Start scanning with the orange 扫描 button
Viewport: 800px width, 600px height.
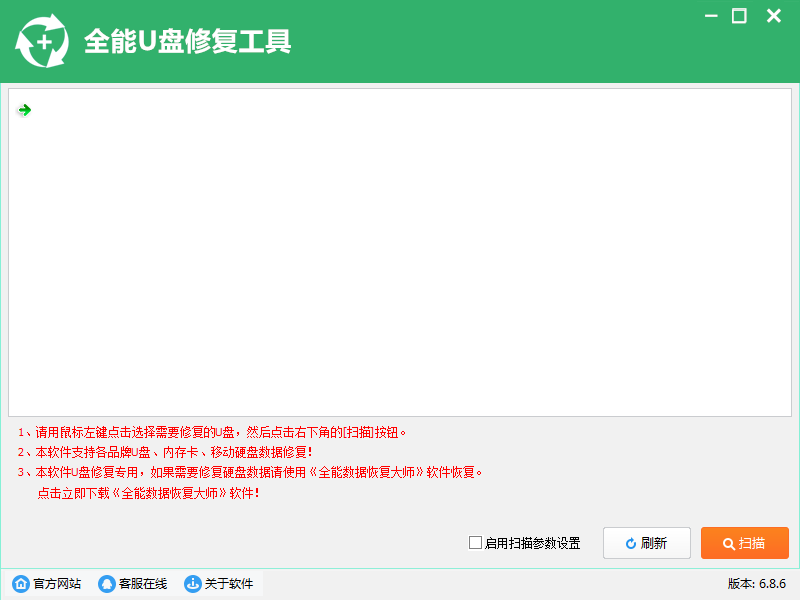coord(744,543)
